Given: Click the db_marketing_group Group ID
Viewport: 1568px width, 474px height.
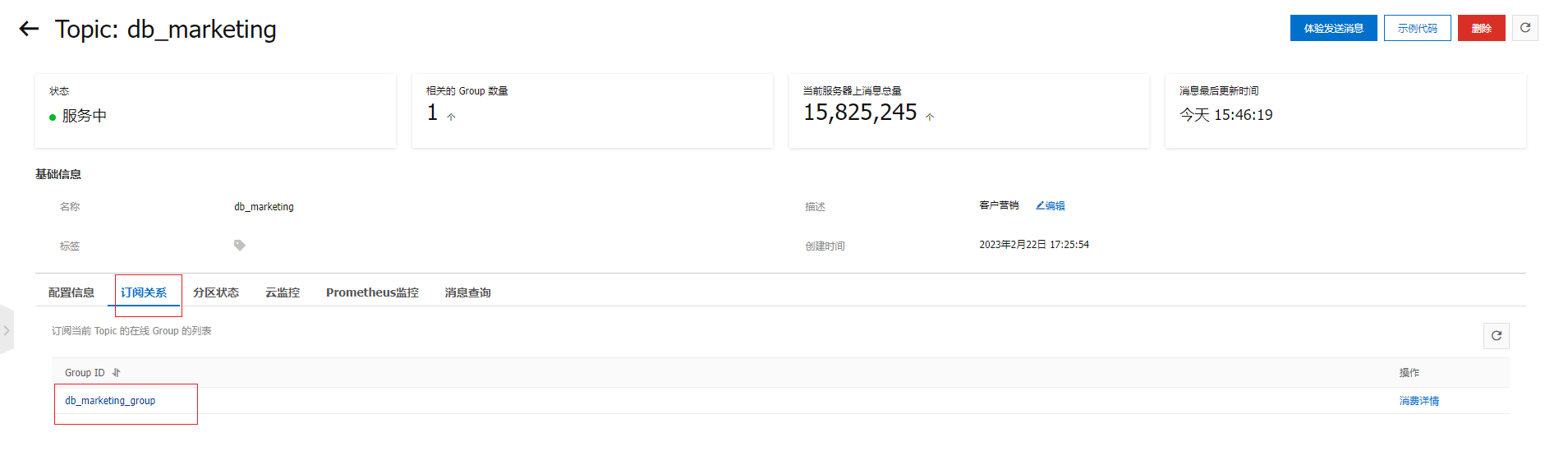Looking at the screenshot, I should (110, 401).
